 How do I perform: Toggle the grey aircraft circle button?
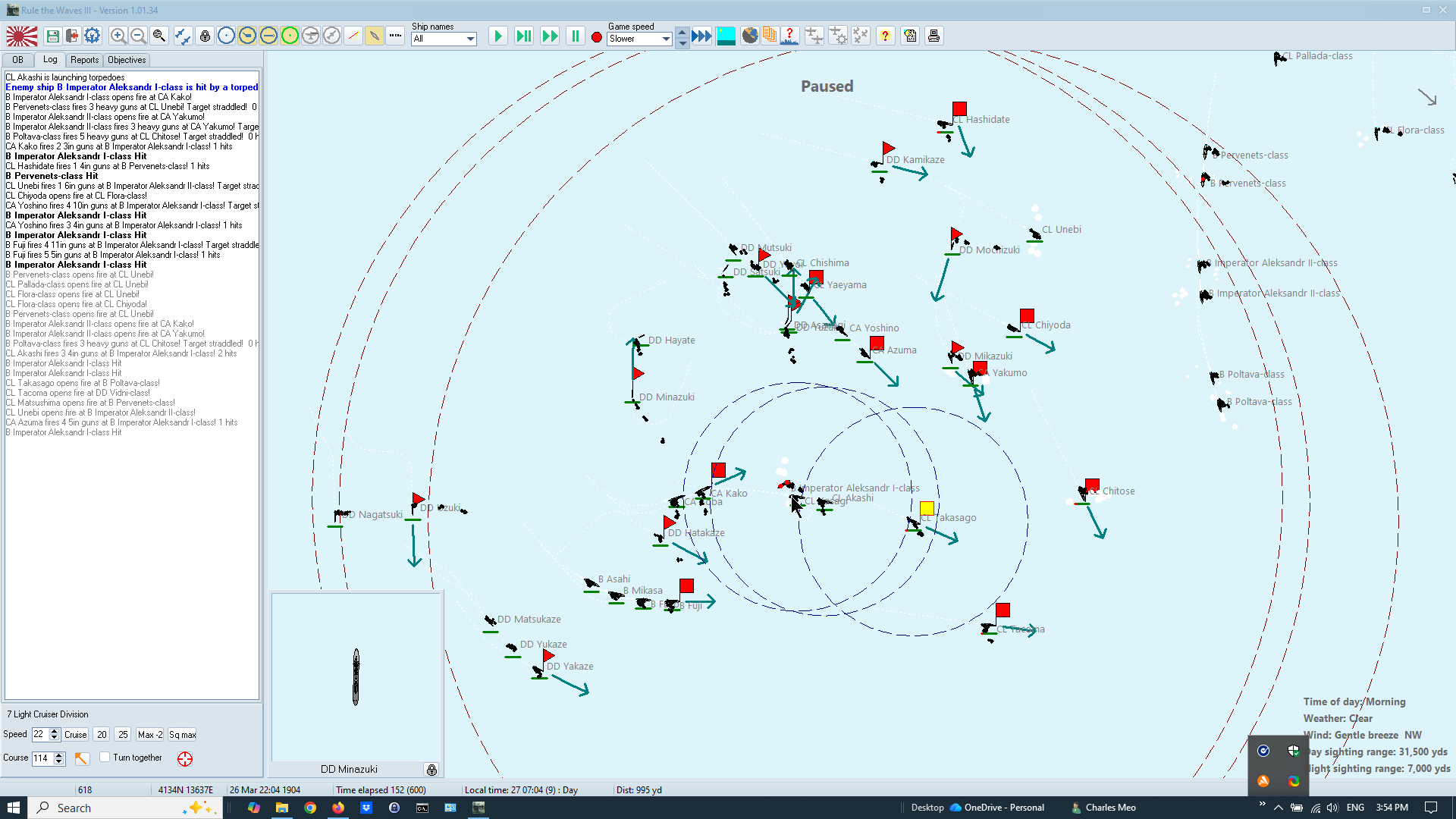pos(311,36)
